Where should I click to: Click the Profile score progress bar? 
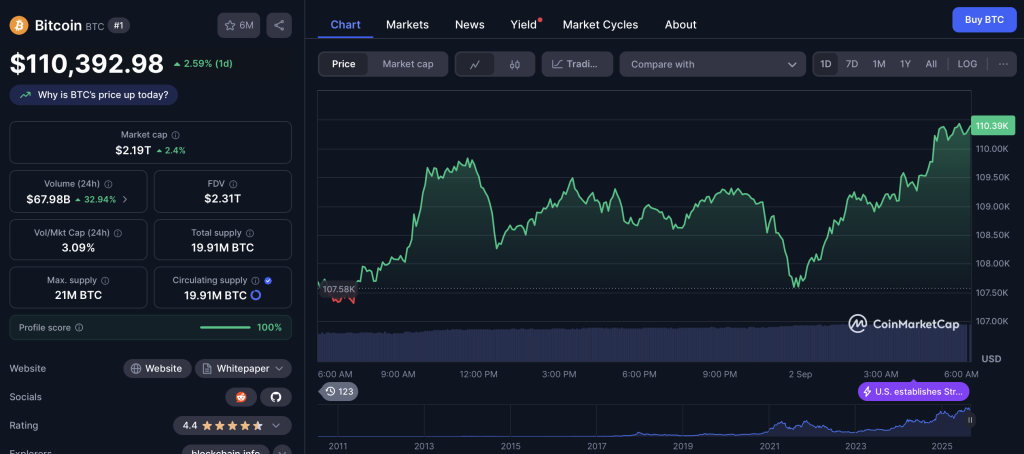225,327
